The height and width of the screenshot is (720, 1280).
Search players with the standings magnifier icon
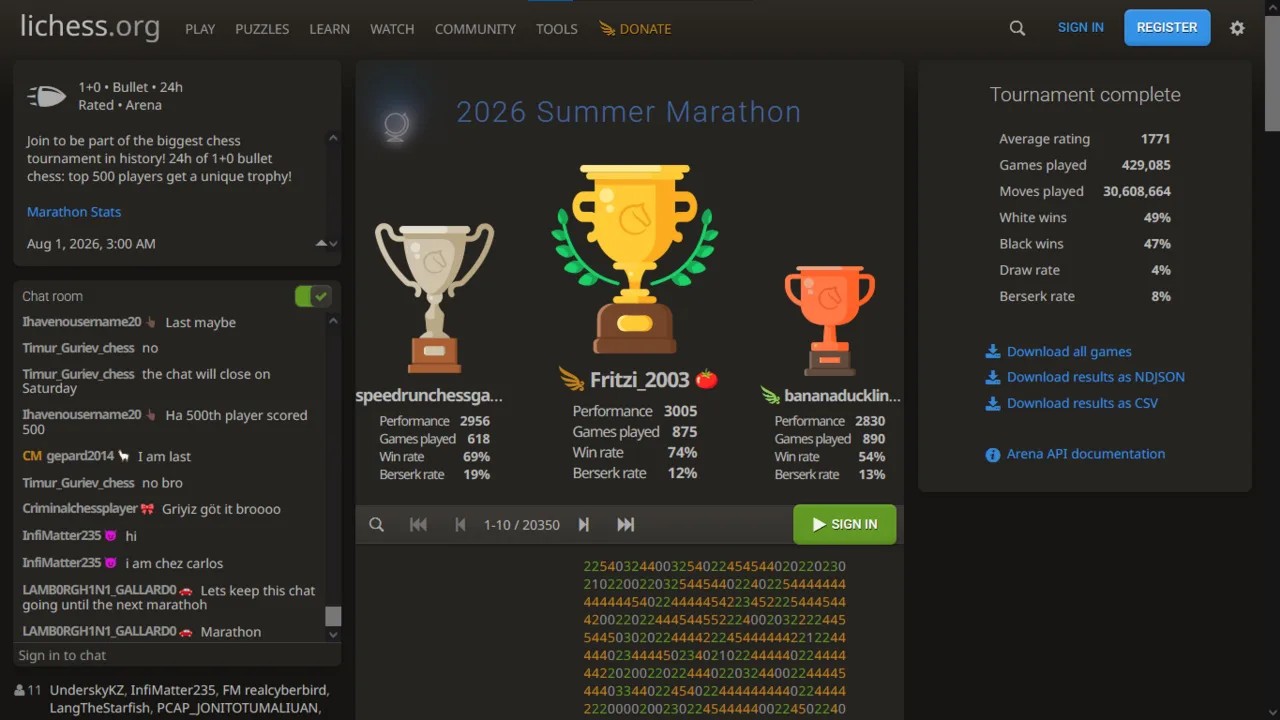376,524
